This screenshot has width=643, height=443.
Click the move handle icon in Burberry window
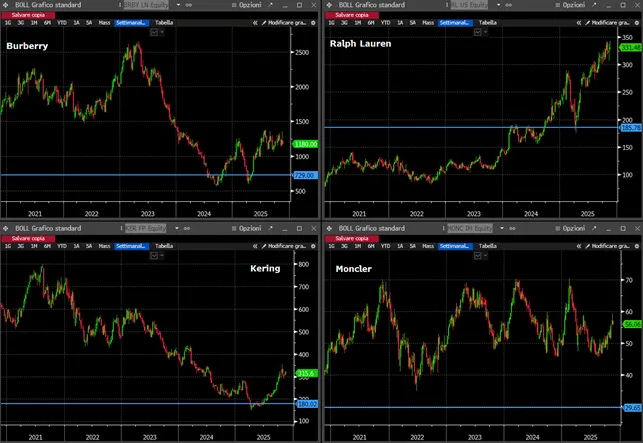(x=6, y=5)
